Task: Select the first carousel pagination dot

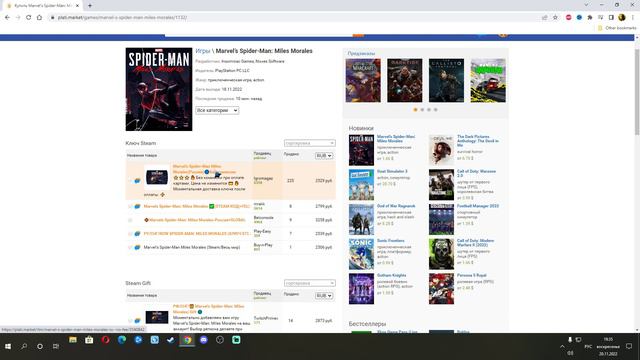Action: [x=416, y=110]
